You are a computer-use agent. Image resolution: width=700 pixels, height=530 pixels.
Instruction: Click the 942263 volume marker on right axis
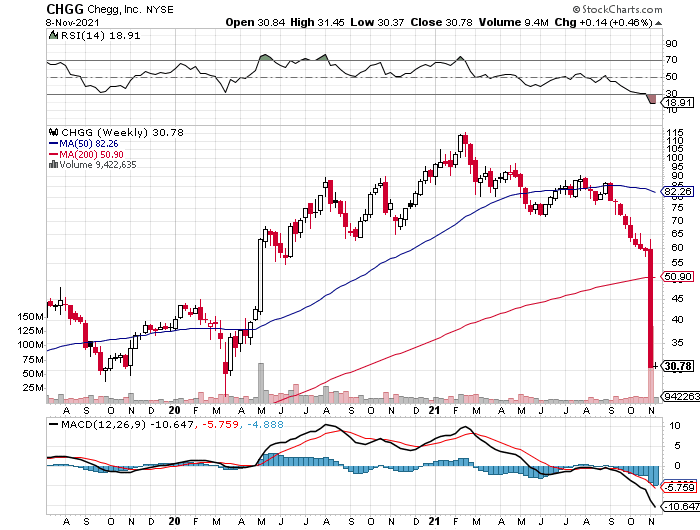pos(680,396)
